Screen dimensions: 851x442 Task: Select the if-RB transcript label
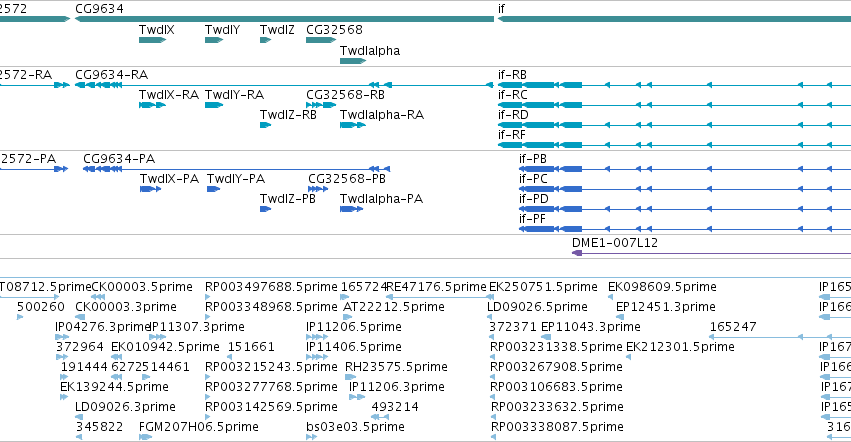pos(512,74)
